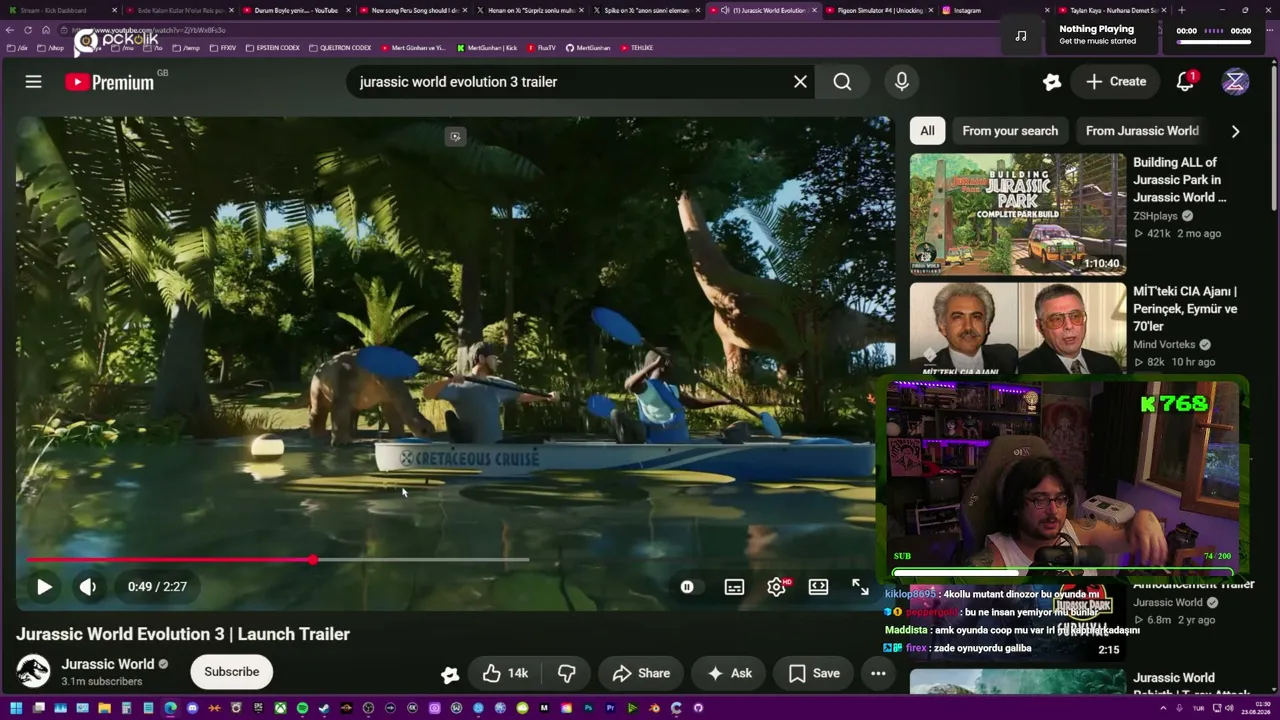Start voice search with the microphone
The image size is (1280, 720).
(902, 82)
